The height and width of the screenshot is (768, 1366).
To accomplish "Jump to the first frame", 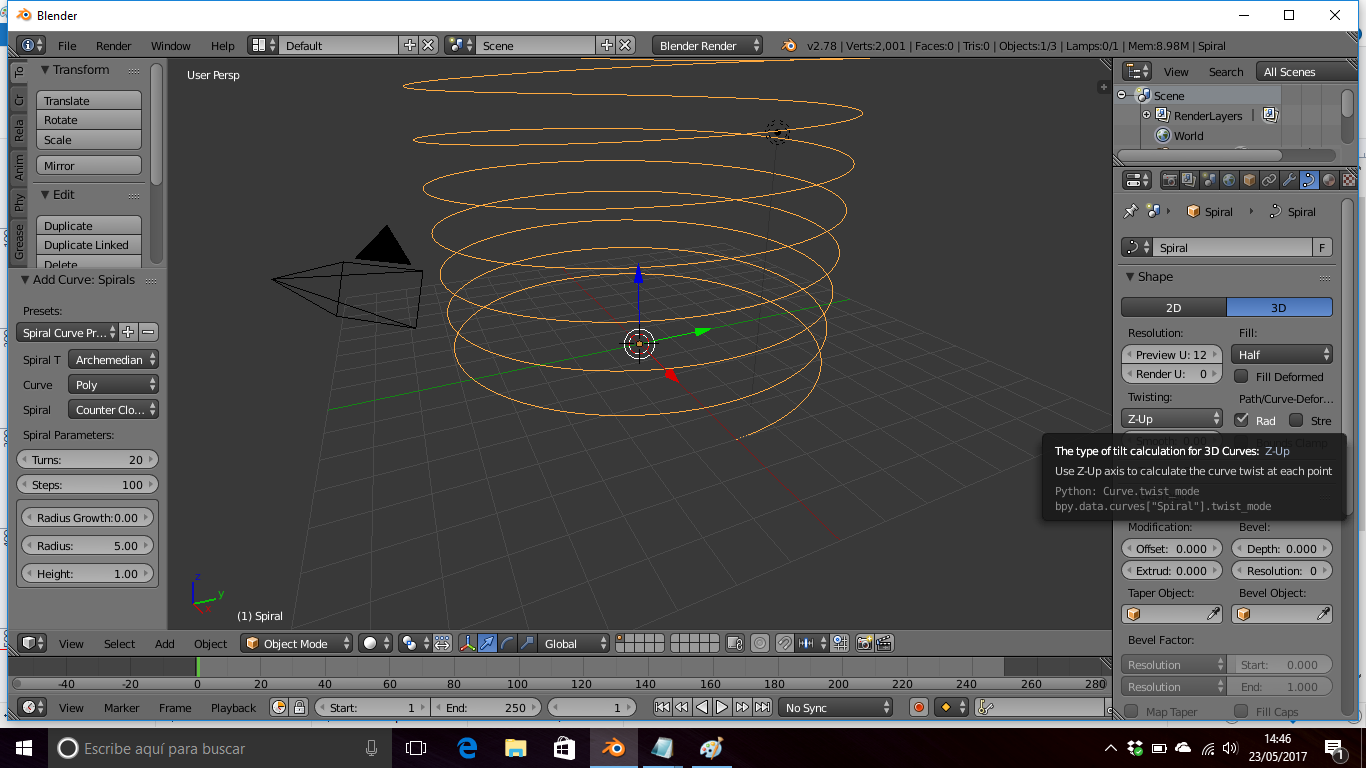I will click(662, 707).
